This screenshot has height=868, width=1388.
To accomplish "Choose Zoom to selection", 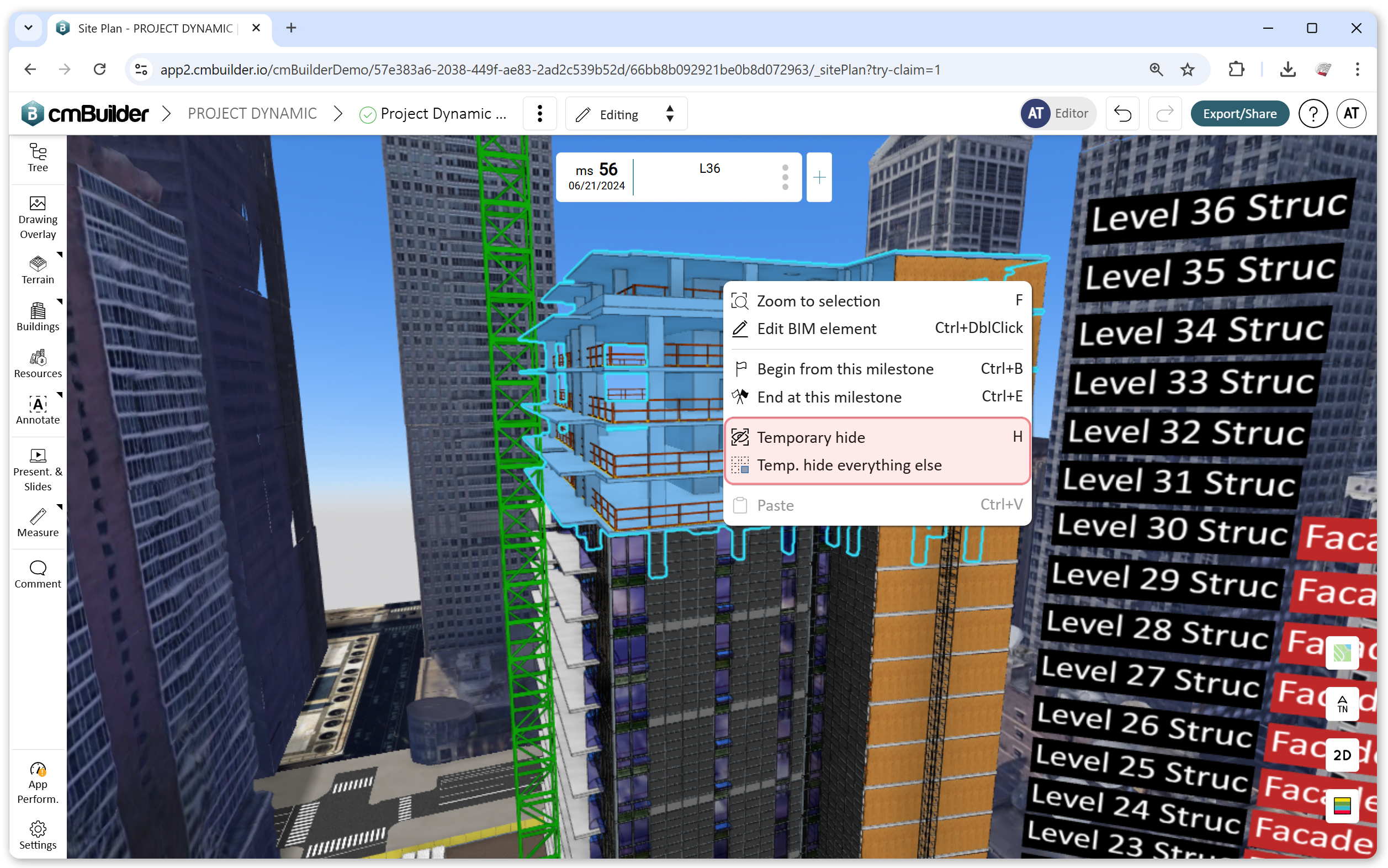I will point(877,301).
